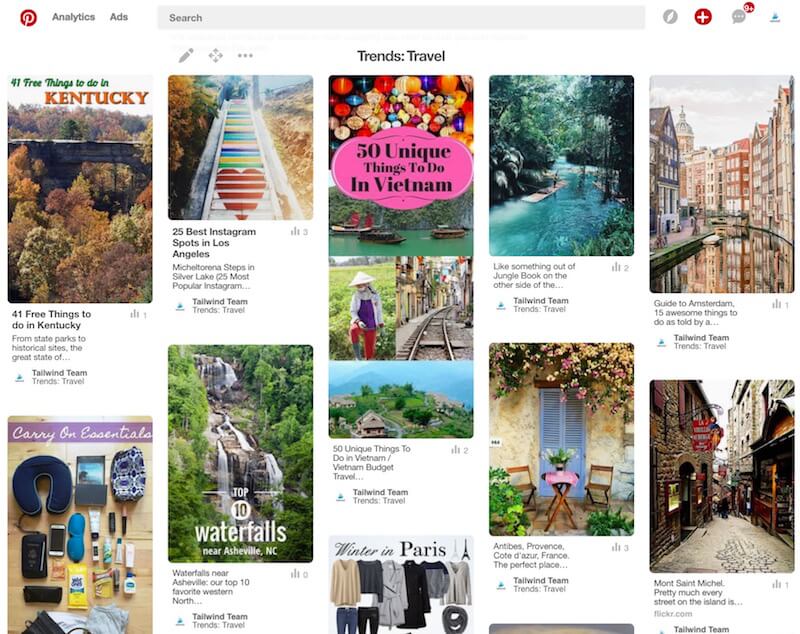
Task: Click stats icon on Jungle Book pin
Action: click(x=616, y=267)
